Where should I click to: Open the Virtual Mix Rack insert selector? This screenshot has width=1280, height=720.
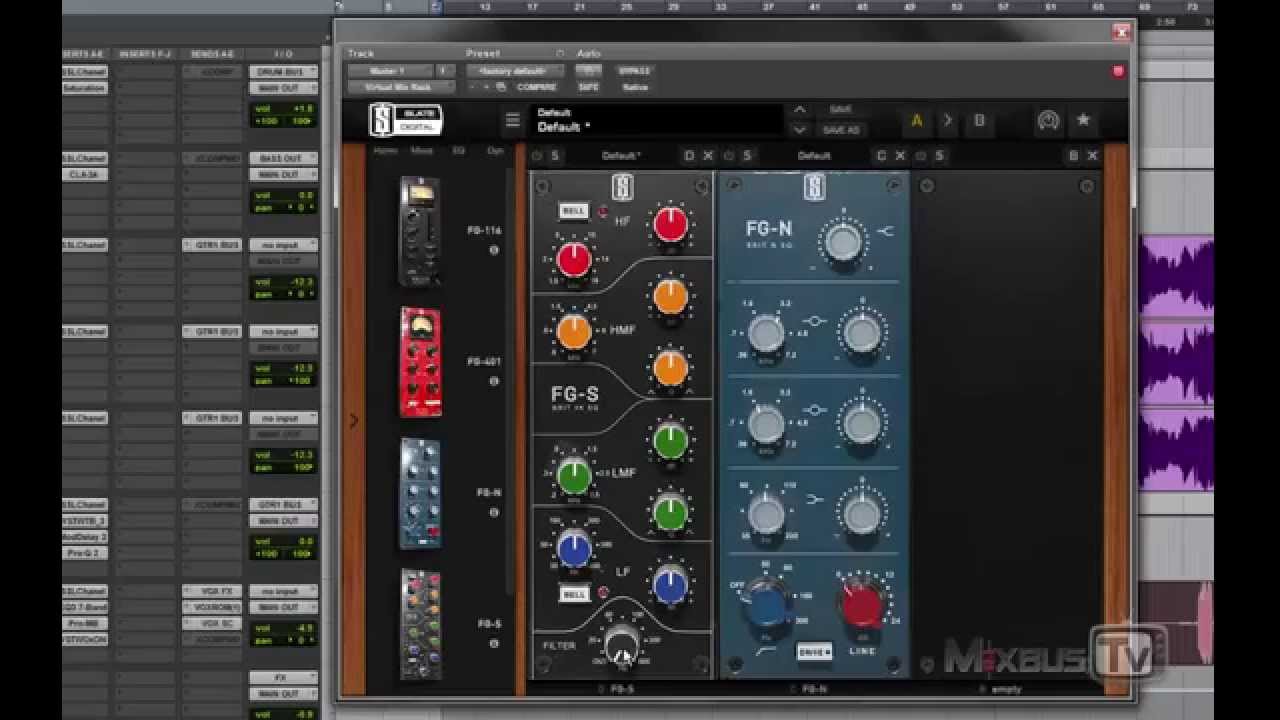point(400,87)
